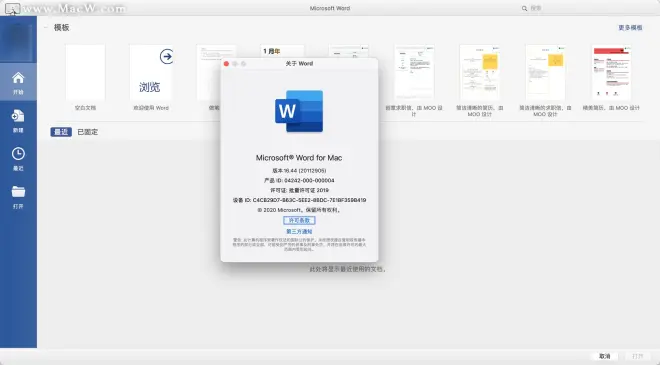Screen dimensions: 660x365
Task: Choose the second yellow-accent MOO cover letter template
Action: pos(546,72)
